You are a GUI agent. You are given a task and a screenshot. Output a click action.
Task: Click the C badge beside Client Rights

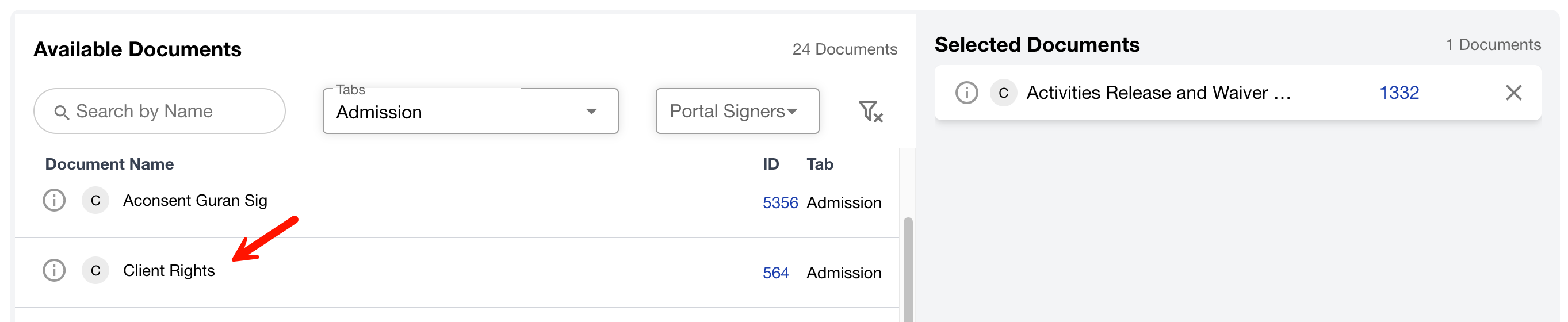coord(95,270)
